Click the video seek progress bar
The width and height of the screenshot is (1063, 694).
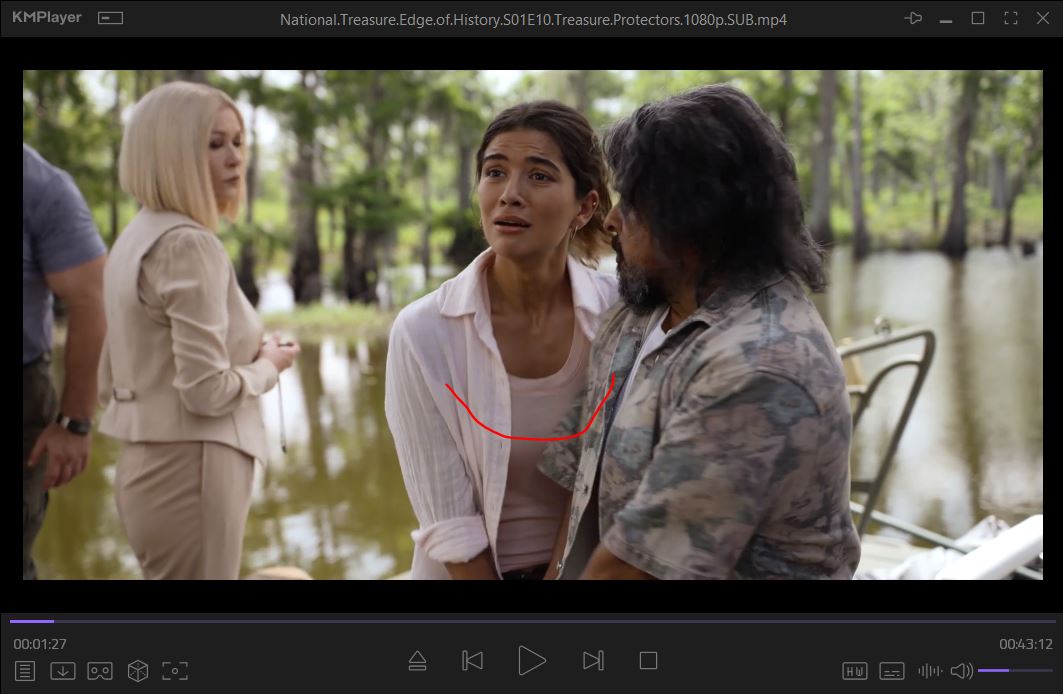531,621
